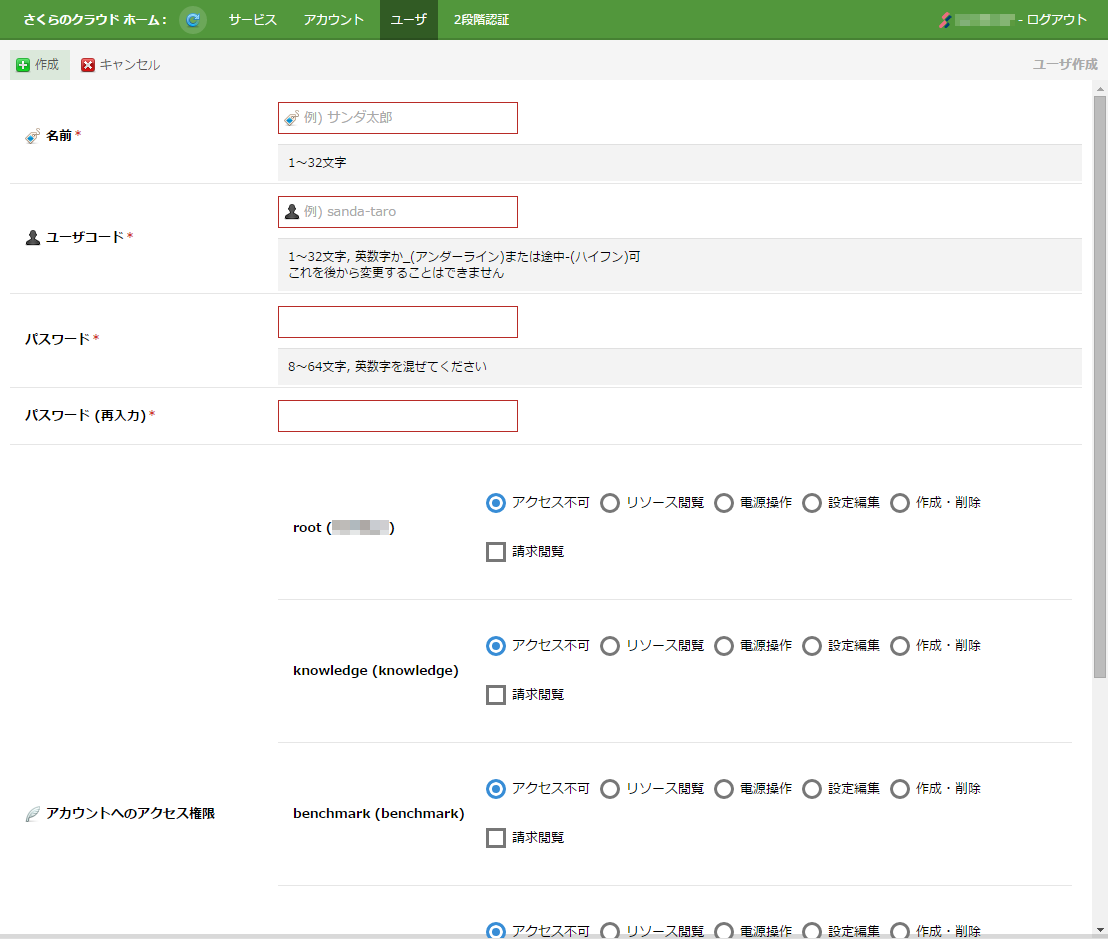
Task: Check 請求閲覧 for the benchmark account
Action: (496, 838)
